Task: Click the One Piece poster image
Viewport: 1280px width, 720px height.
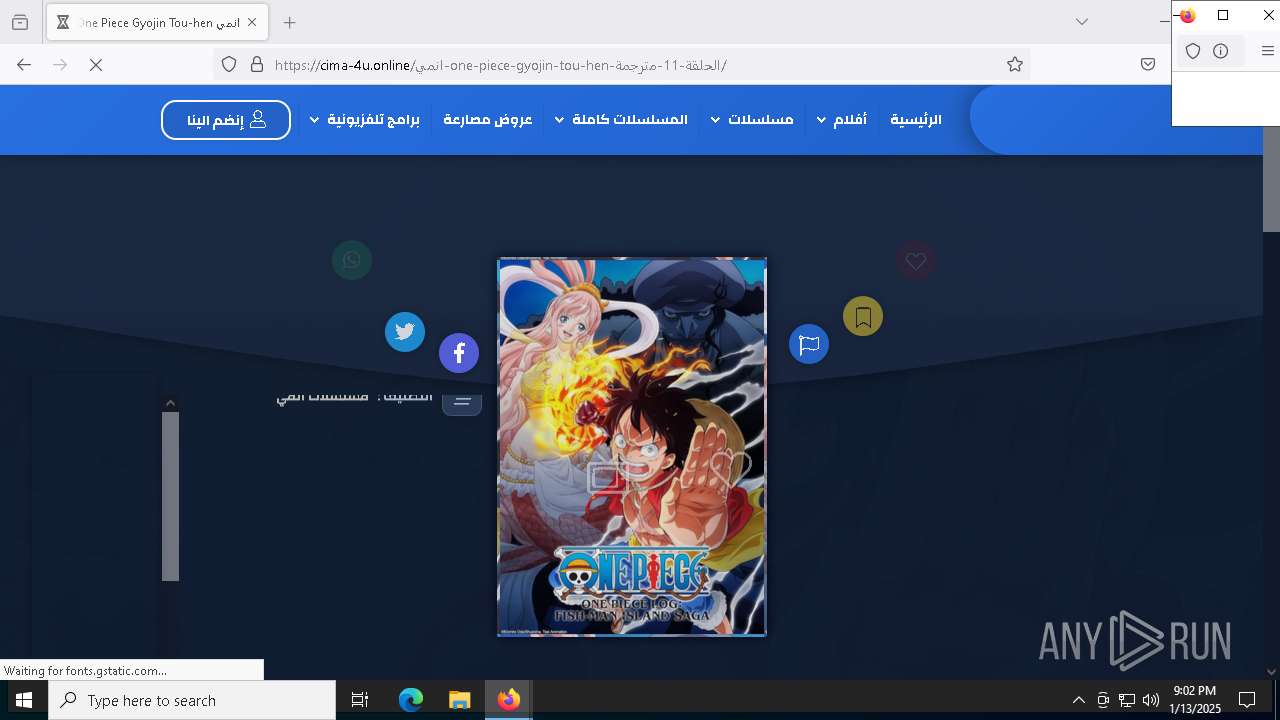Action: coord(632,447)
